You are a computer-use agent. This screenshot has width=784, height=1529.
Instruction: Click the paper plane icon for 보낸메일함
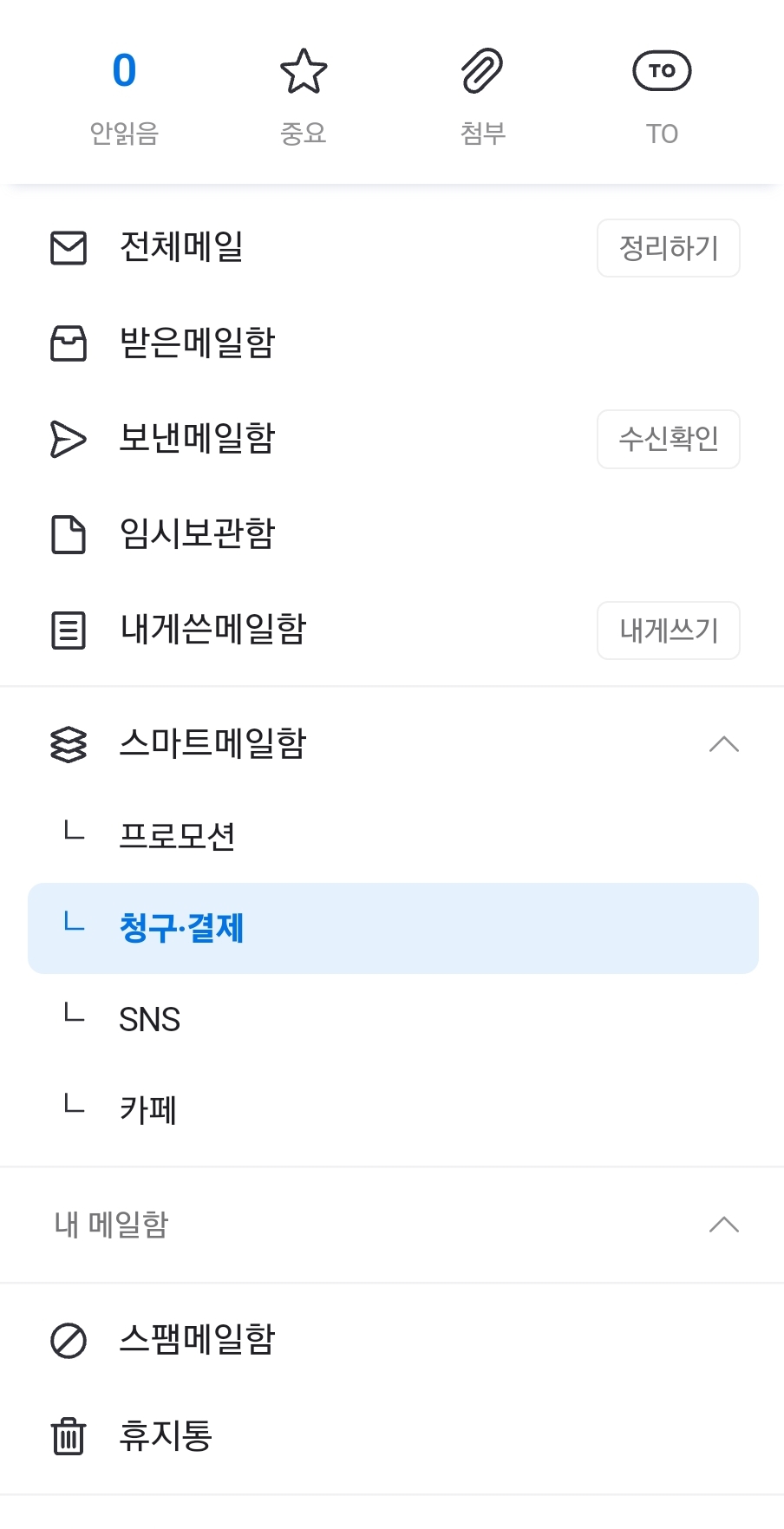pyautogui.click(x=69, y=439)
